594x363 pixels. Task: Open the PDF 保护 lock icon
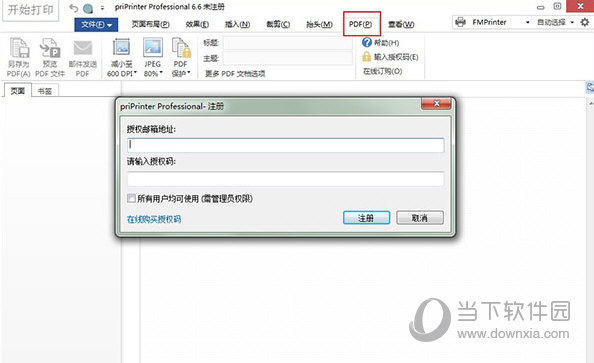(x=181, y=48)
